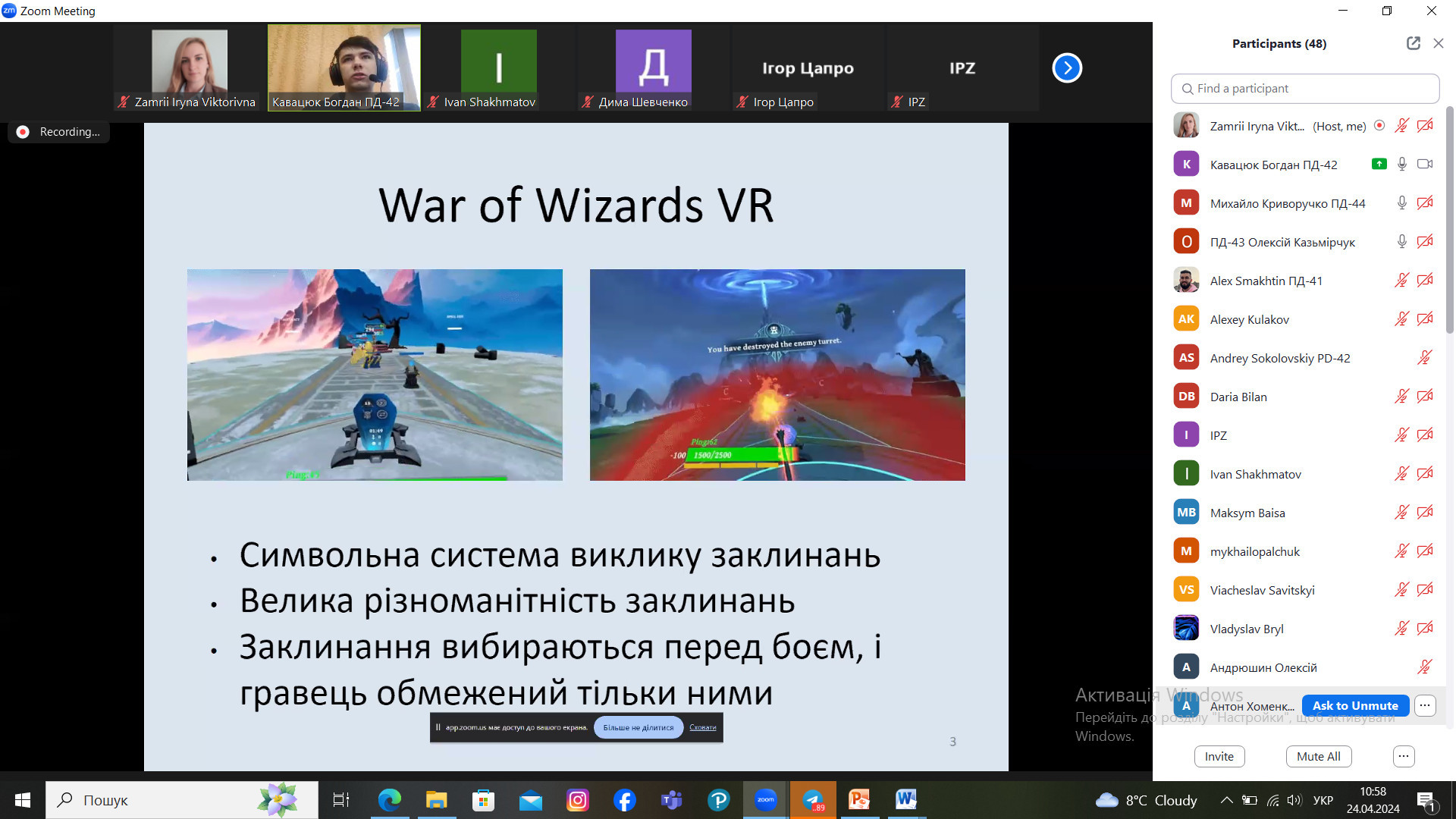Toggle camera for Кавацюк Богдан ПД-42

[1425, 165]
